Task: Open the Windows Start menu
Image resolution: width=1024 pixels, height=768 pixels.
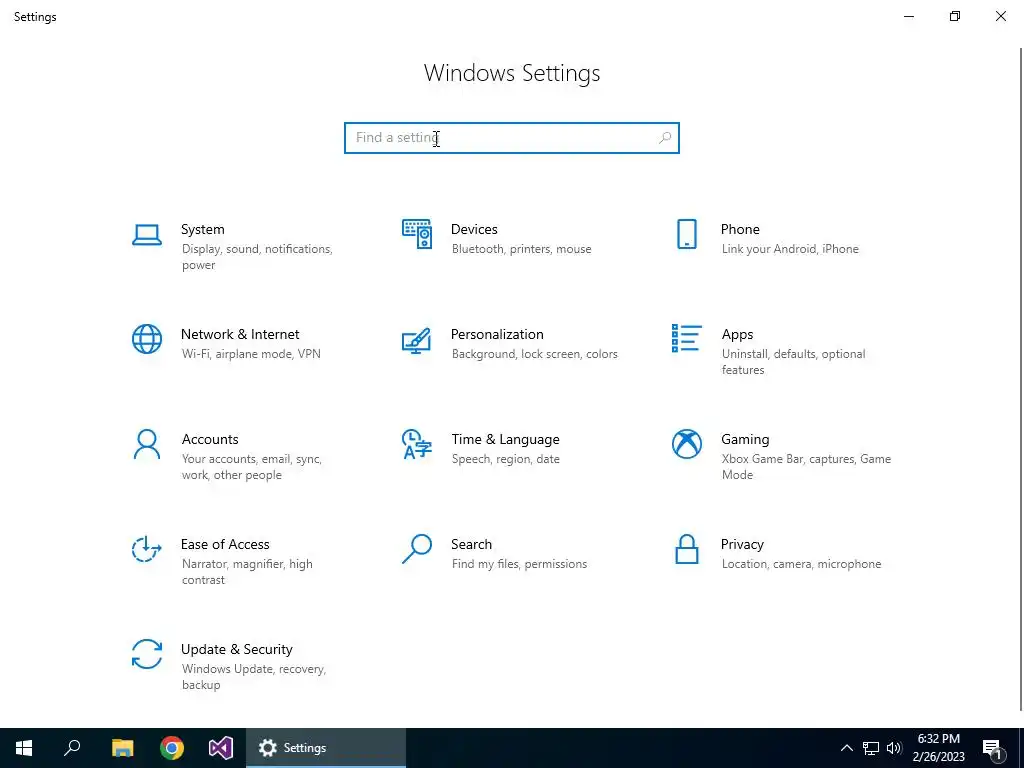Action: pos(24,748)
